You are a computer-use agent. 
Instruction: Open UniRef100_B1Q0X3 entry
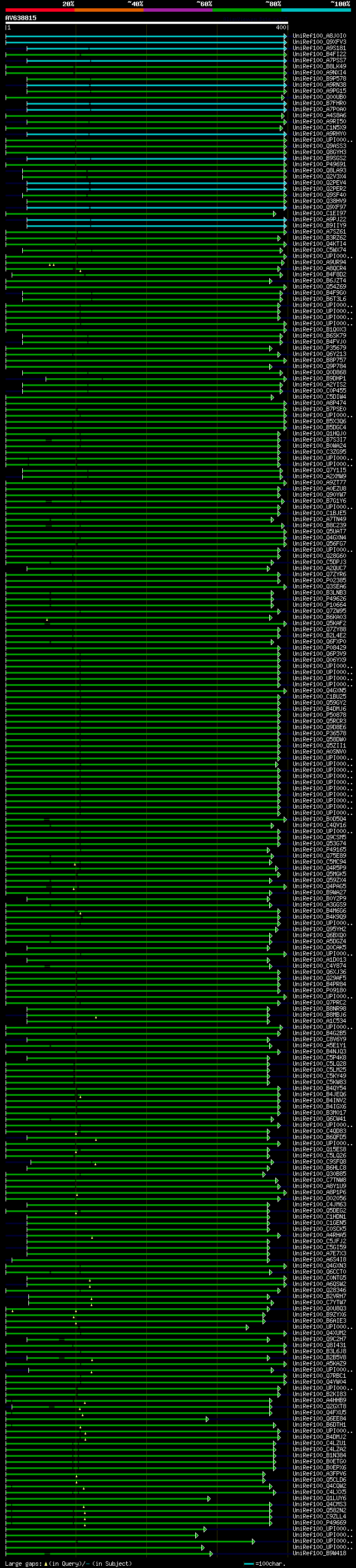click(319, 330)
